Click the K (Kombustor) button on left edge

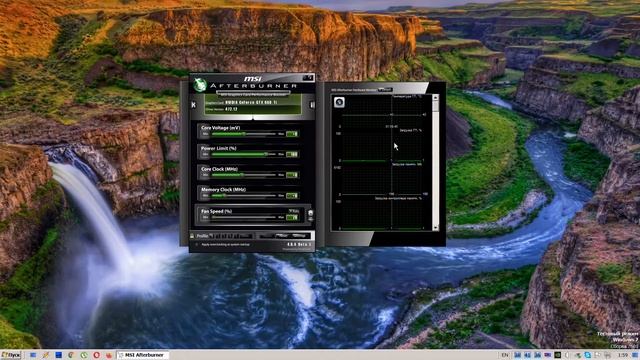(x=193, y=105)
